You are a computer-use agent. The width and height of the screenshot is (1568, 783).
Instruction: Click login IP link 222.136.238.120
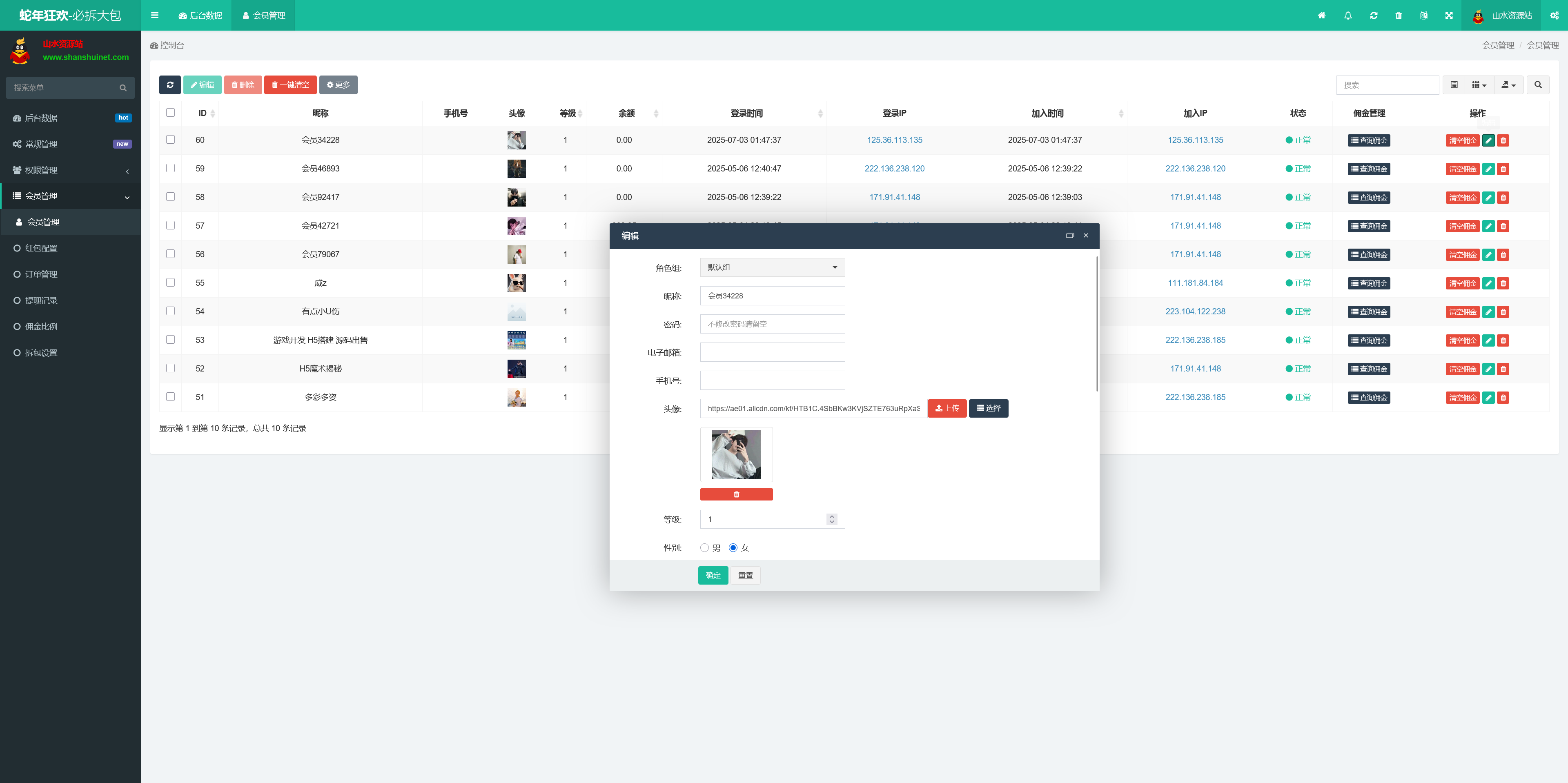[x=894, y=169]
